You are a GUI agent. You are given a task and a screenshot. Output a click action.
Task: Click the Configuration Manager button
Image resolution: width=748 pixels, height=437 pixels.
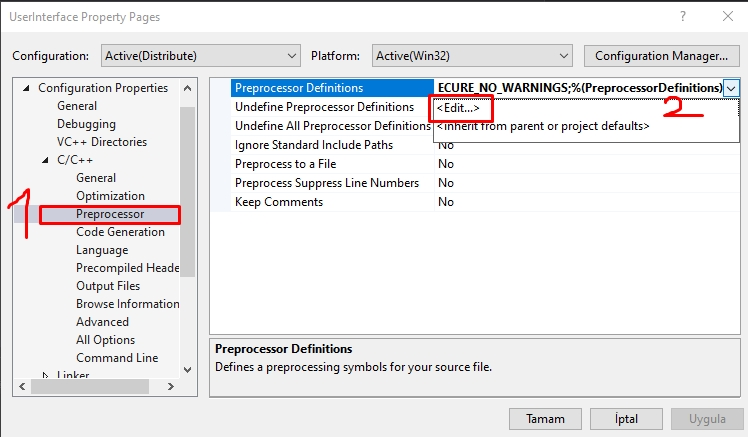[659, 56]
